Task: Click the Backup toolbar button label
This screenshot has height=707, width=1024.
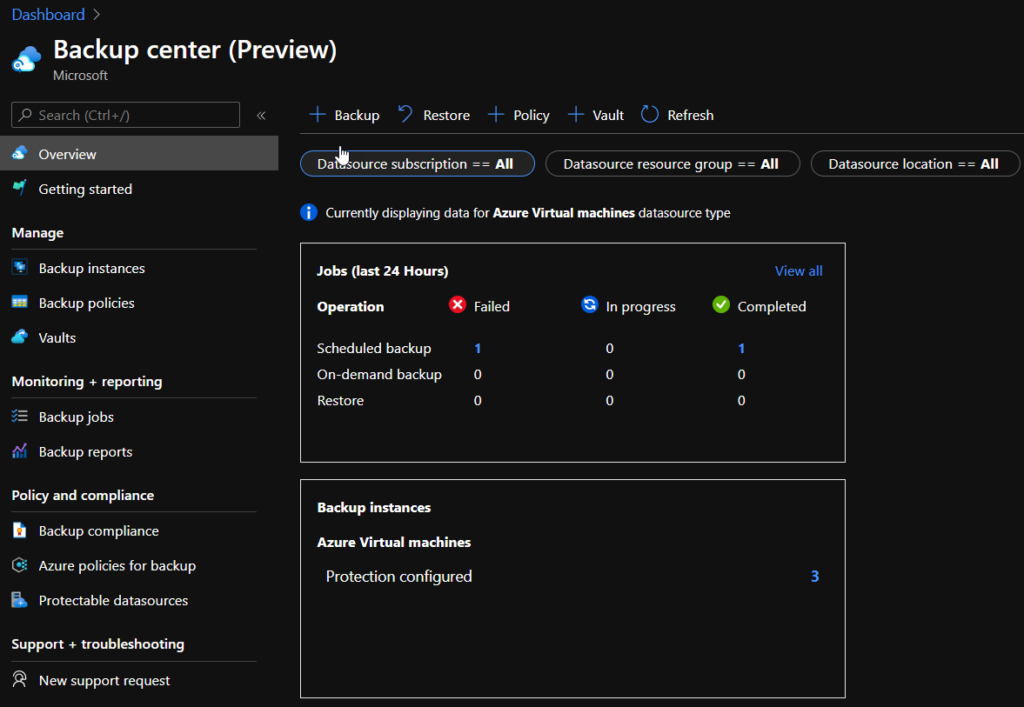Action: click(357, 116)
